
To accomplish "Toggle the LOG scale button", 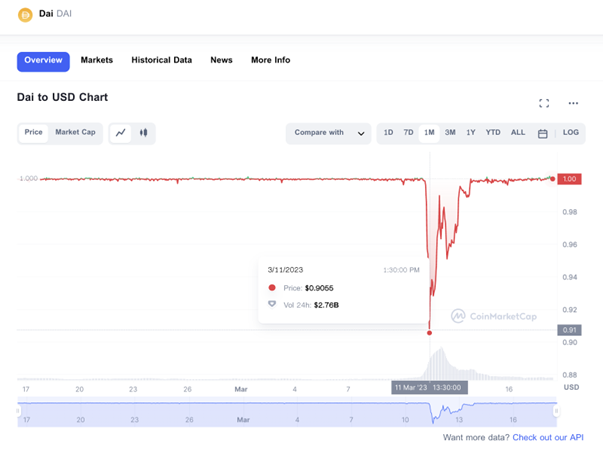I will pos(571,133).
